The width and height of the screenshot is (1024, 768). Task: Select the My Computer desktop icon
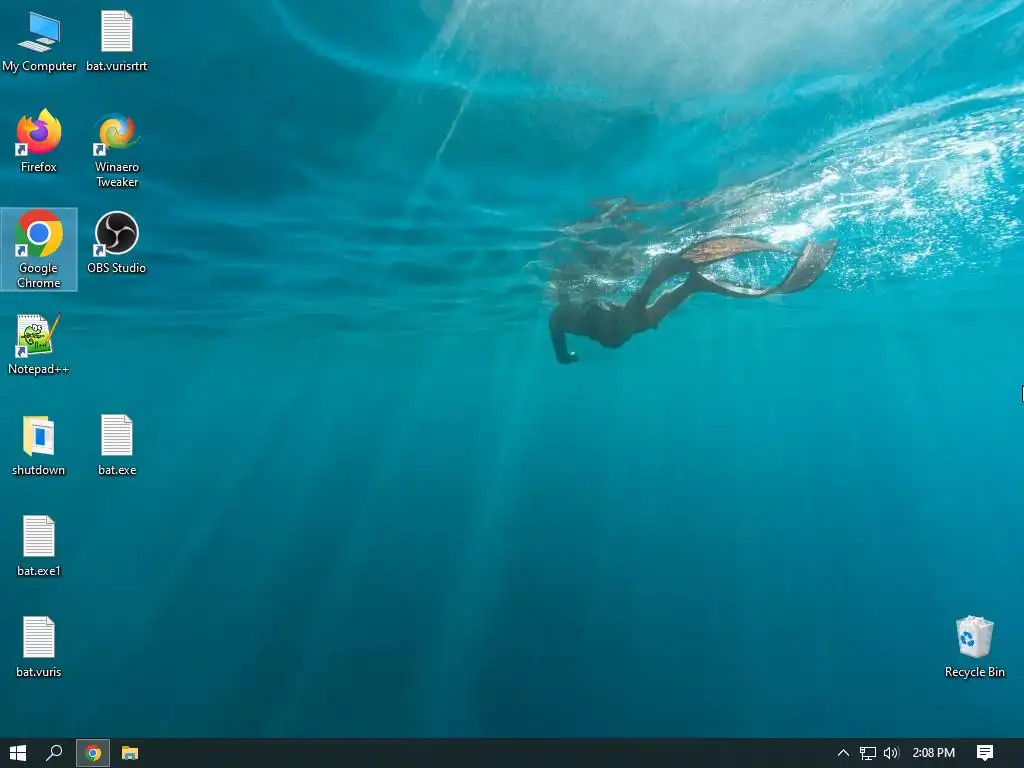tap(39, 40)
